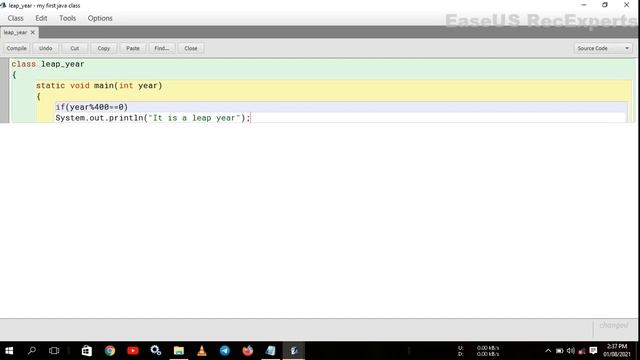Click the BlueJ icon in title bar
The image size is (640, 360).
coord(3,5)
